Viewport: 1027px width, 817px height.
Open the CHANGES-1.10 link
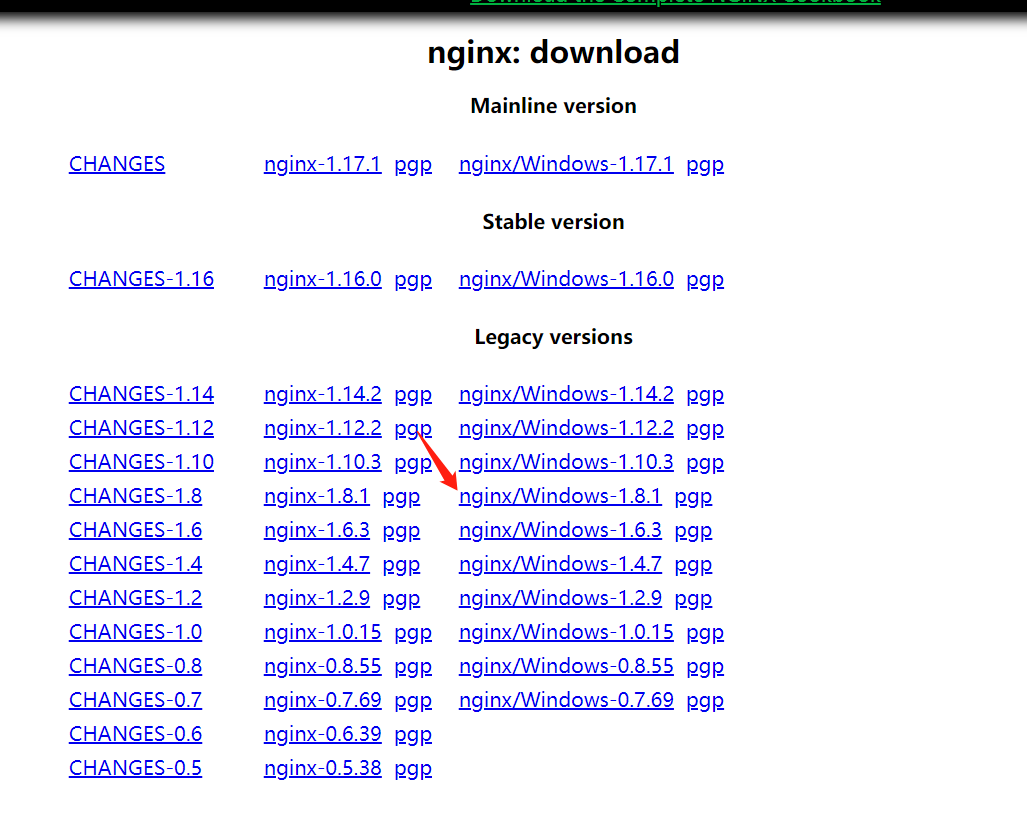141,463
